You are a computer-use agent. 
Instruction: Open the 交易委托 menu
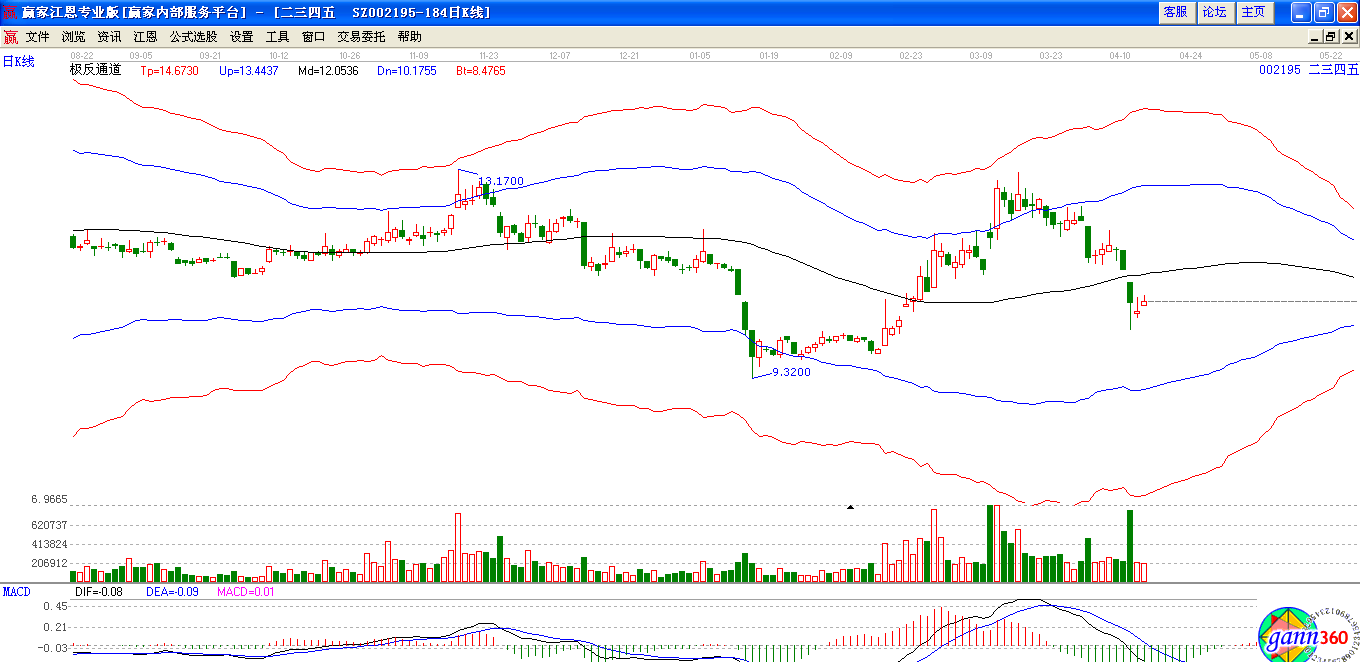pos(361,36)
